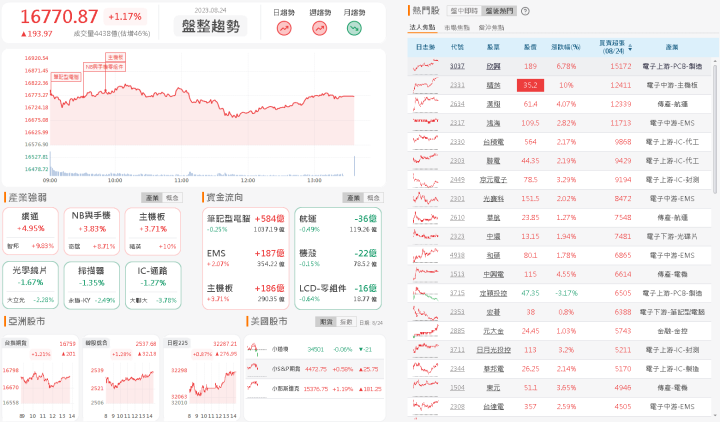Click the 筆記型電腦 flag on the index chart
This screenshot has height=422, width=720.
tap(66, 77)
